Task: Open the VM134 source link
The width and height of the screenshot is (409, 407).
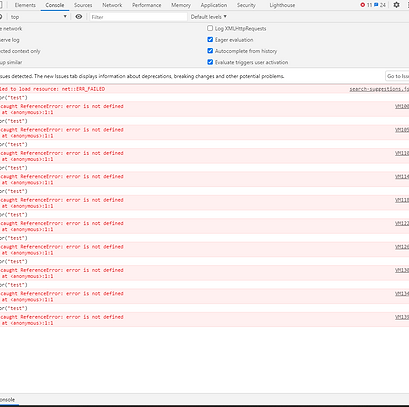Action: tap(402, 294)
